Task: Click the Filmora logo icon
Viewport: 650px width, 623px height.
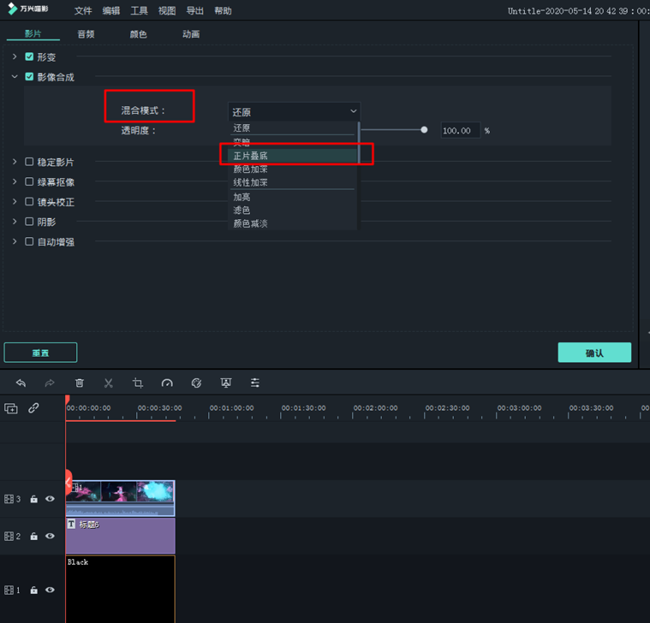Action: 12,9
